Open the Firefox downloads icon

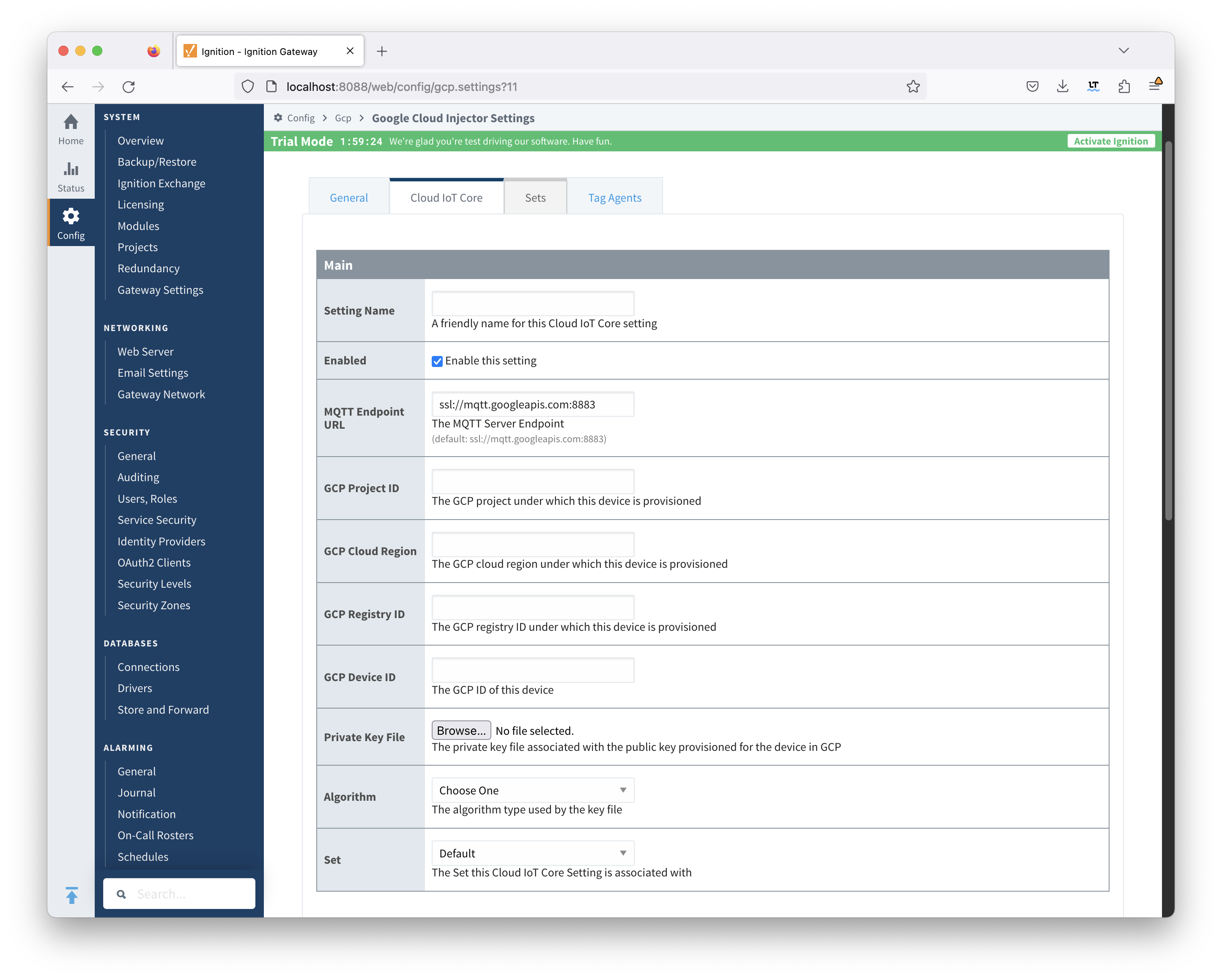coord(1063,87)
